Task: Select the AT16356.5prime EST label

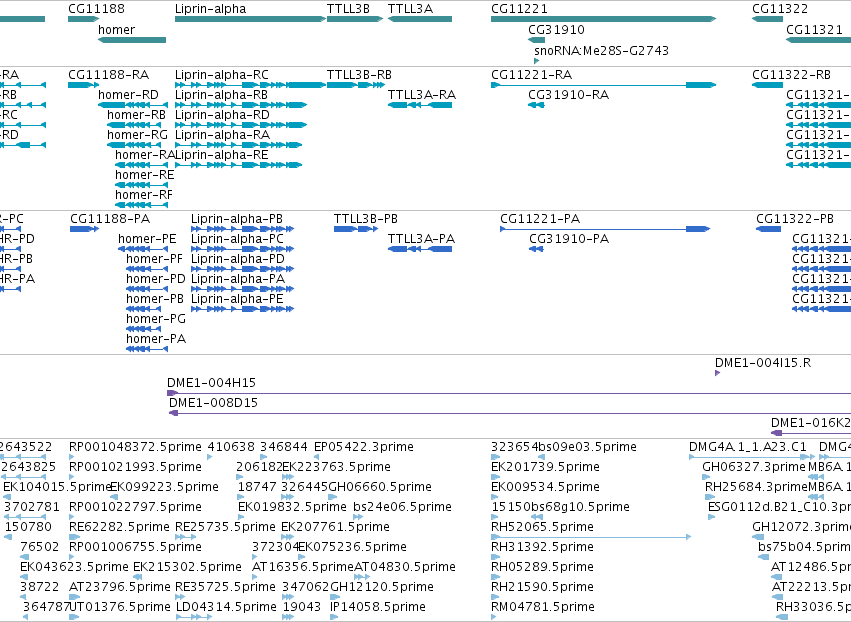Action: pos(303,567)
